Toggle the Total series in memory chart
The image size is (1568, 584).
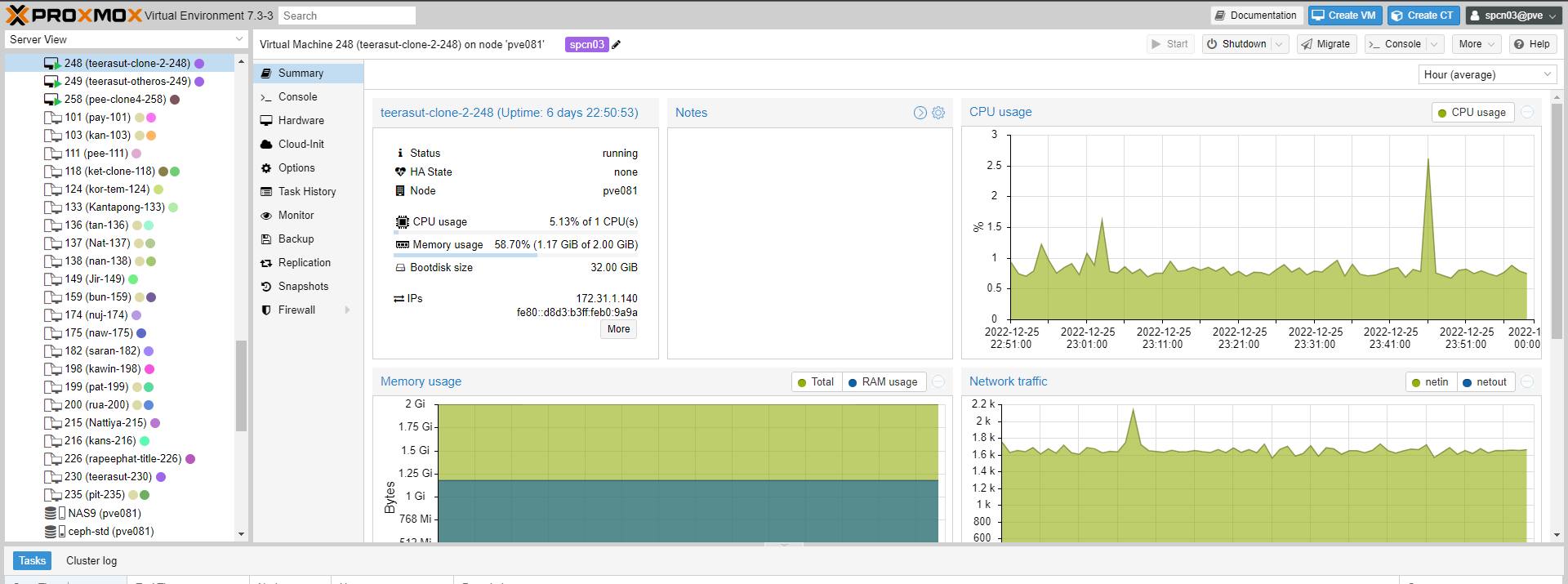(x=816, y=381)
